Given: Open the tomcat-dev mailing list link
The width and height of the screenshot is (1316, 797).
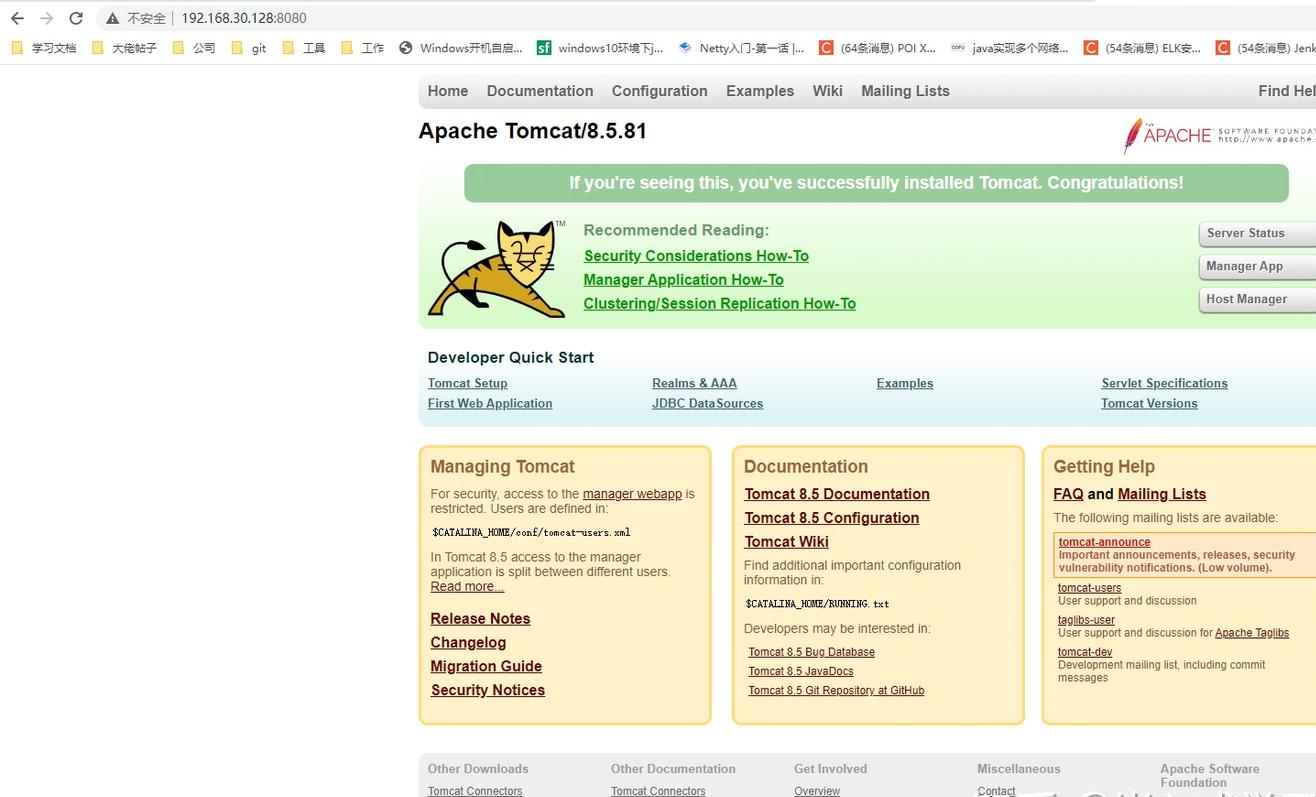Looking at the screenshot, I should pos(1085,652).
